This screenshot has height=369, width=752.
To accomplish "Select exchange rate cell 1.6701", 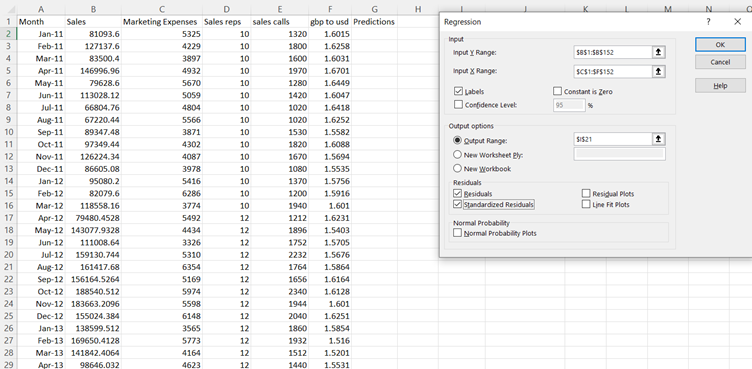I will coord(330,71).
